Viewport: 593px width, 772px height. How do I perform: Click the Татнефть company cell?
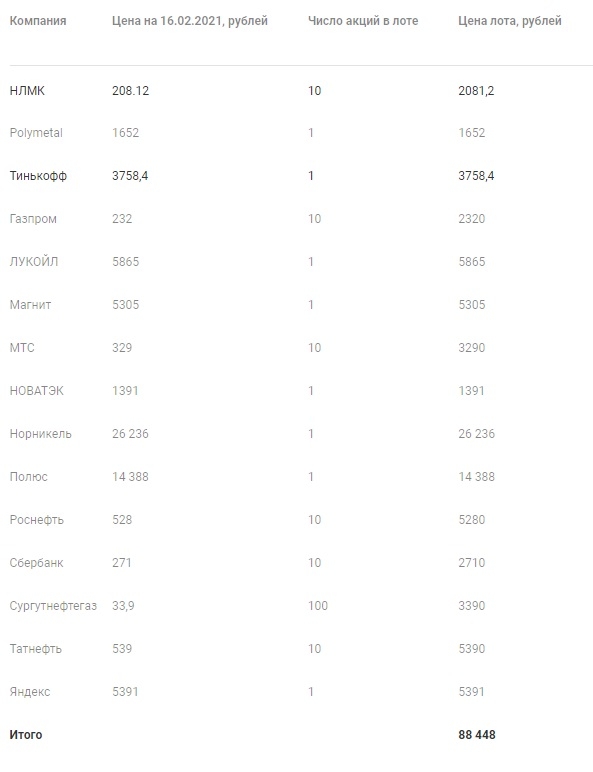[x=35, y=649]
